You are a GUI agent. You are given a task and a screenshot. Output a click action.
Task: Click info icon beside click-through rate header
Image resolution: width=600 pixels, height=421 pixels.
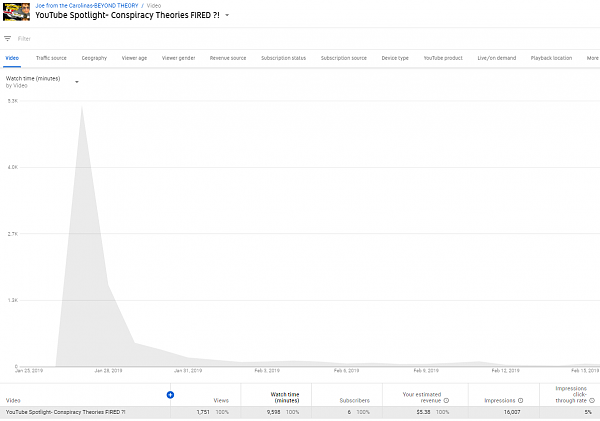[592, 400]
